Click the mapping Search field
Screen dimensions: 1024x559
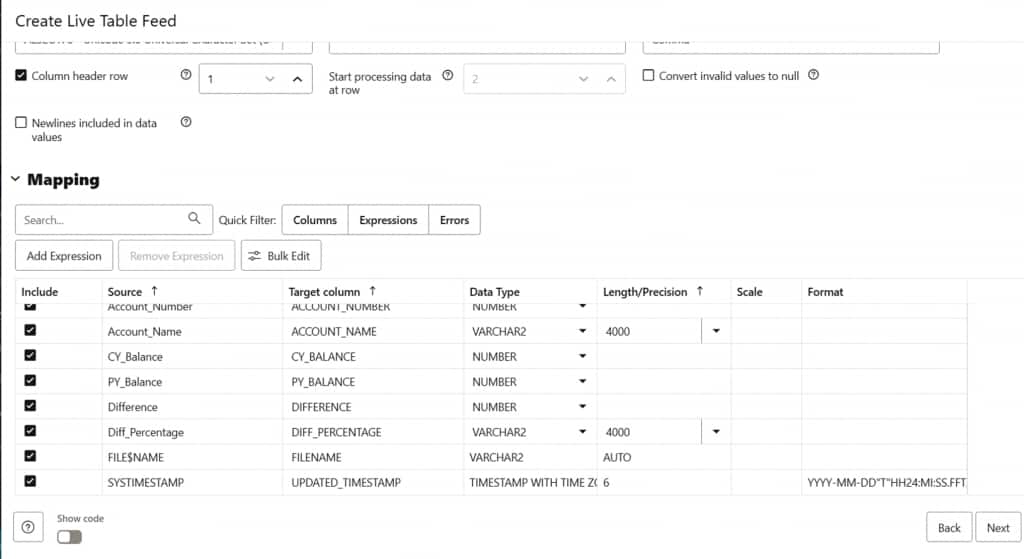pyautogui.click(x=100, y=220)
